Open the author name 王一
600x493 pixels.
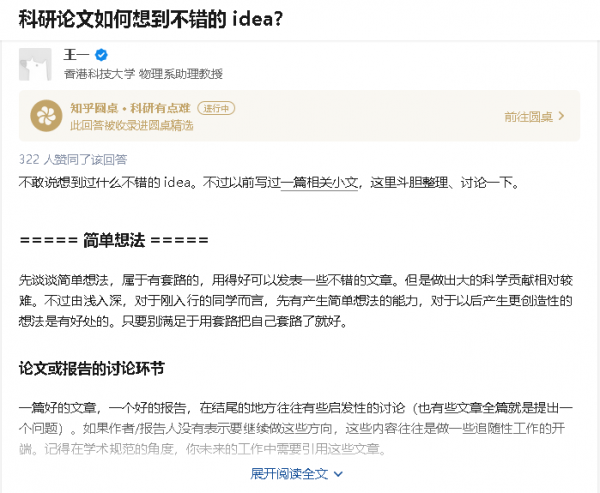[x=77, y=55]
